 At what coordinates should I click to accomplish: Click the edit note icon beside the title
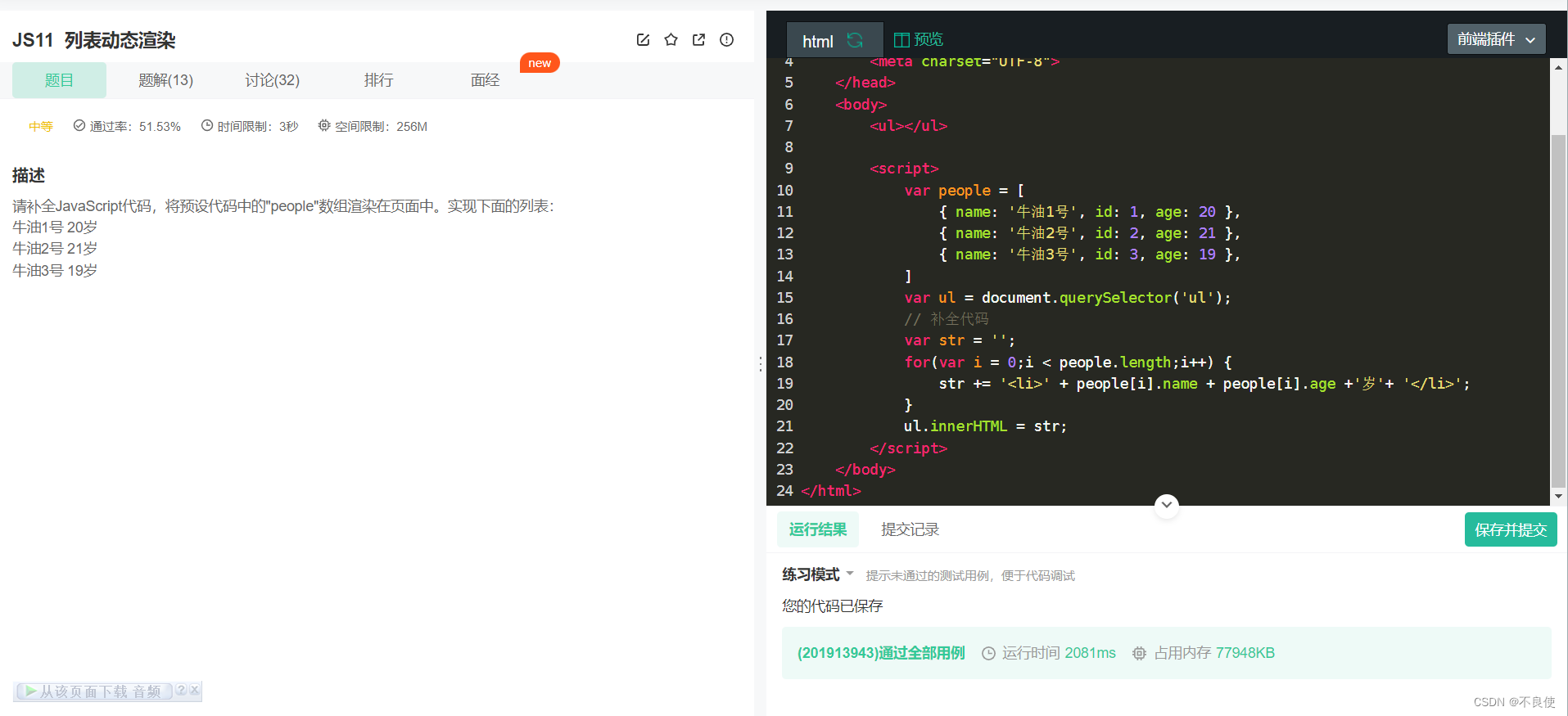click(x=643, y=39)
